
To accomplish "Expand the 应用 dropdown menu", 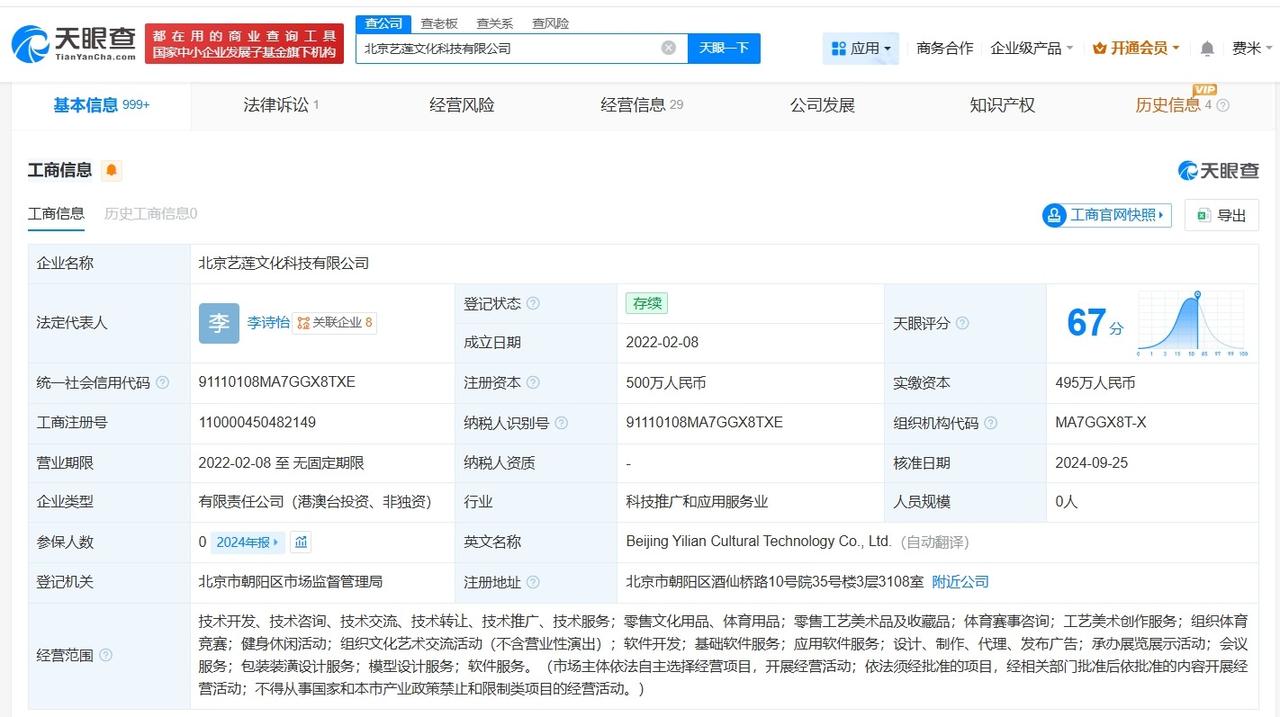I will pyautogui.click(x=861, y=48).
